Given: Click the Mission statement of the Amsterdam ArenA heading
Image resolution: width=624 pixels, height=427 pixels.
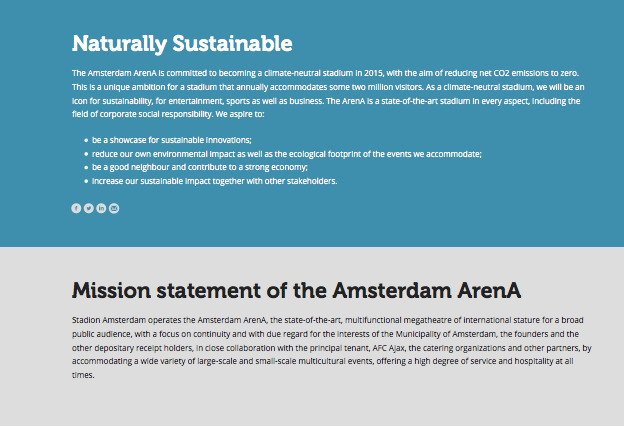Looking at the screenshot, I should 296,290.
